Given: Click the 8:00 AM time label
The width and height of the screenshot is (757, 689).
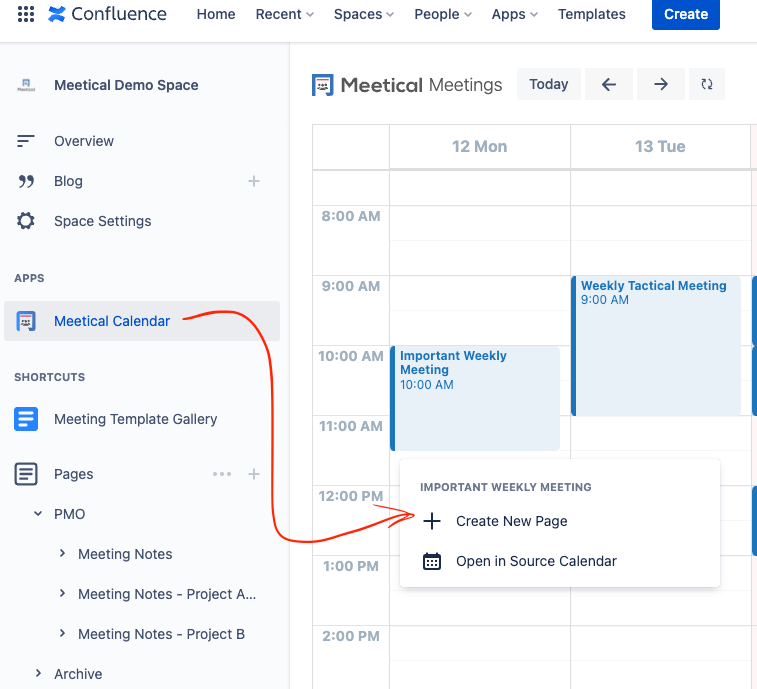Looking at the screenshot, I should click(x=351, y=216).
